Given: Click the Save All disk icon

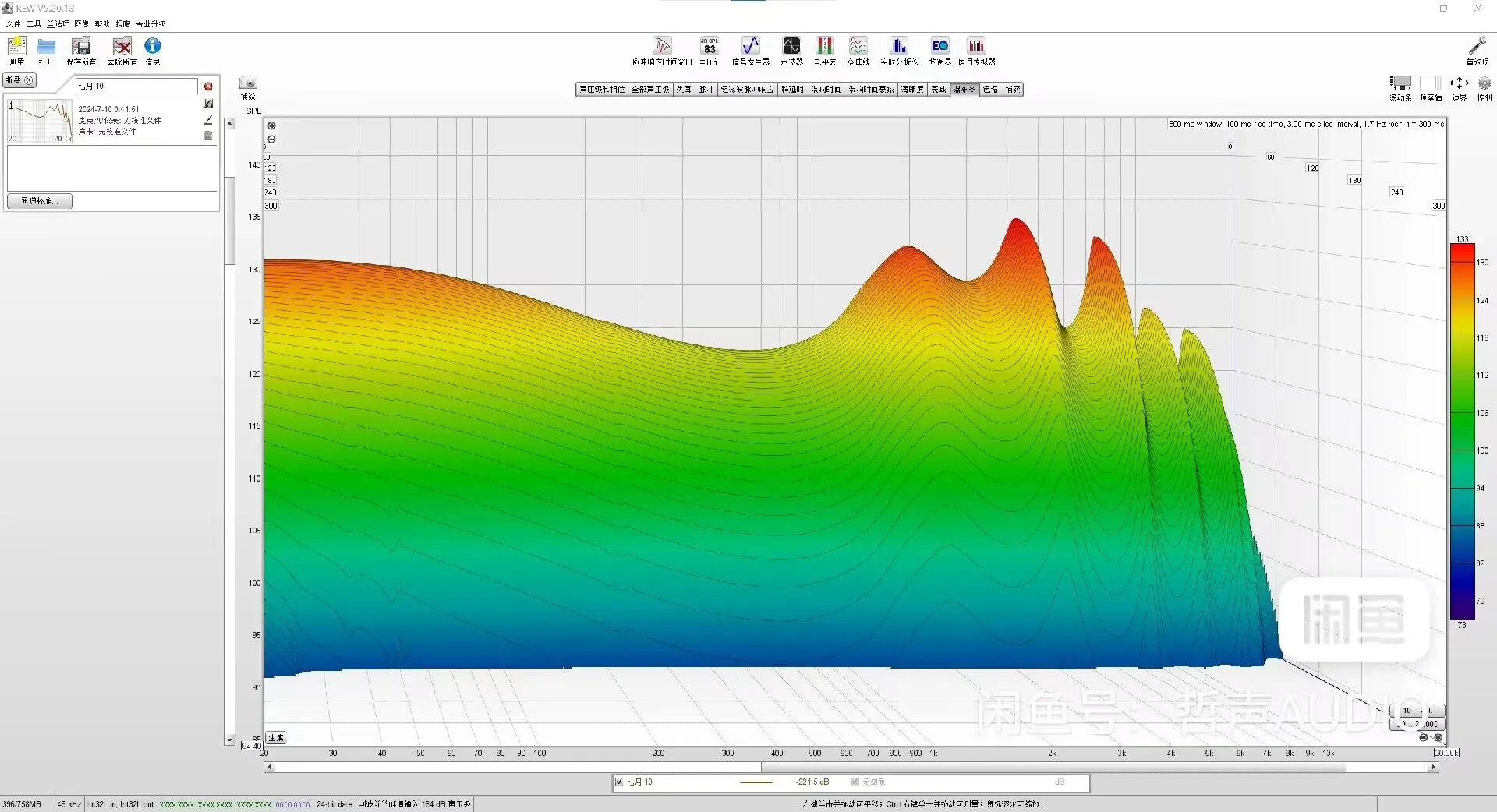Looking at the screenshot, I should pos(81,47).
